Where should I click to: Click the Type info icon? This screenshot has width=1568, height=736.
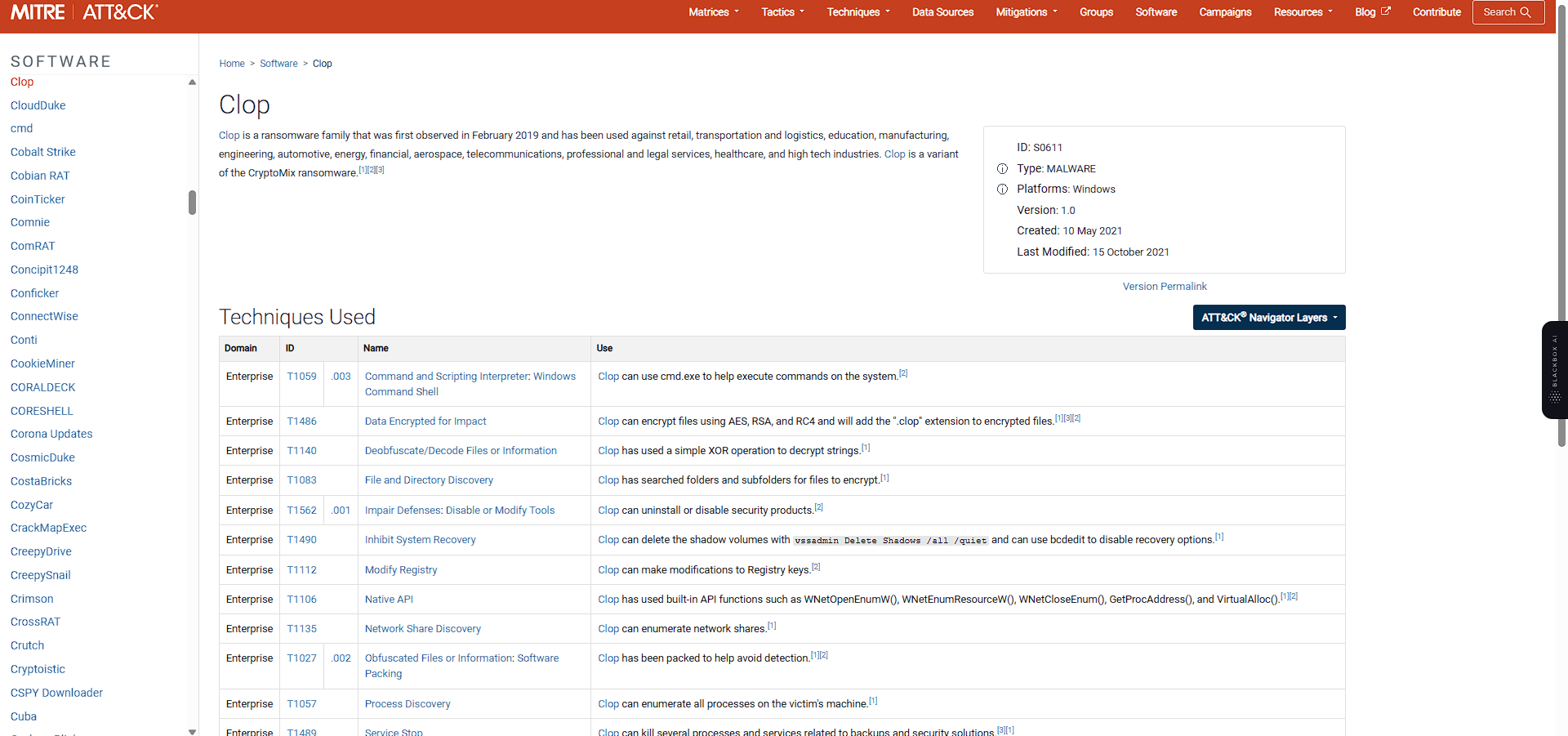coord(1002,169)
